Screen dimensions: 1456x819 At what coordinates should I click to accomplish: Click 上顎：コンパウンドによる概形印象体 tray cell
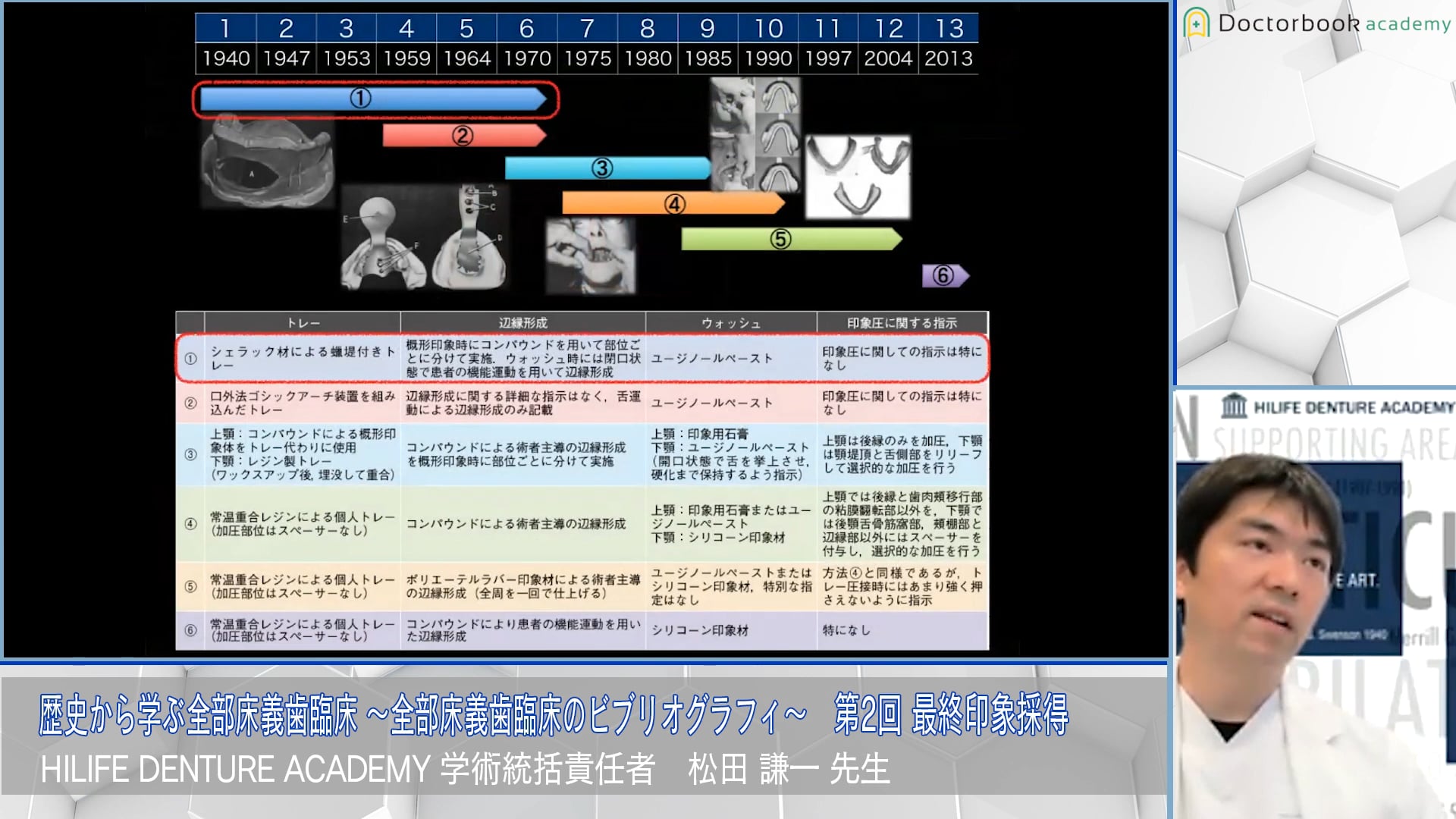pos(303,454)
